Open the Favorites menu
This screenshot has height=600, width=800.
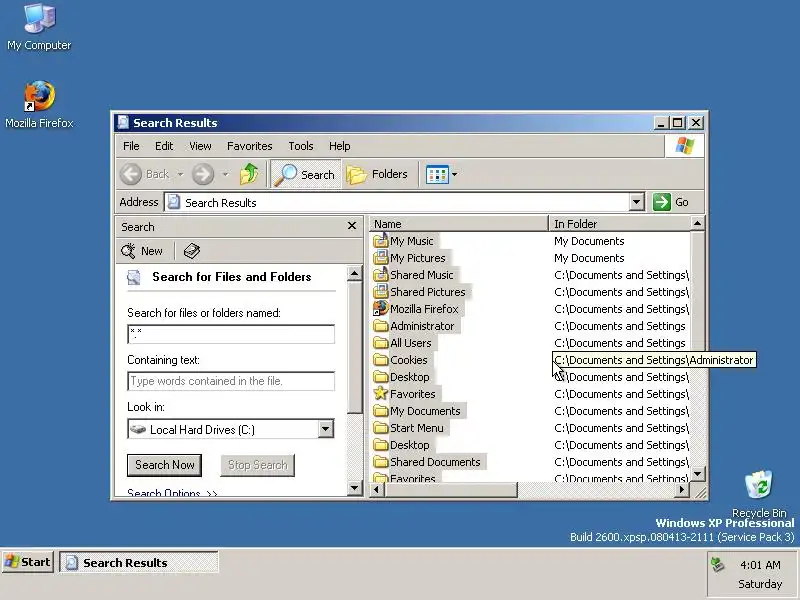[249, 146]
